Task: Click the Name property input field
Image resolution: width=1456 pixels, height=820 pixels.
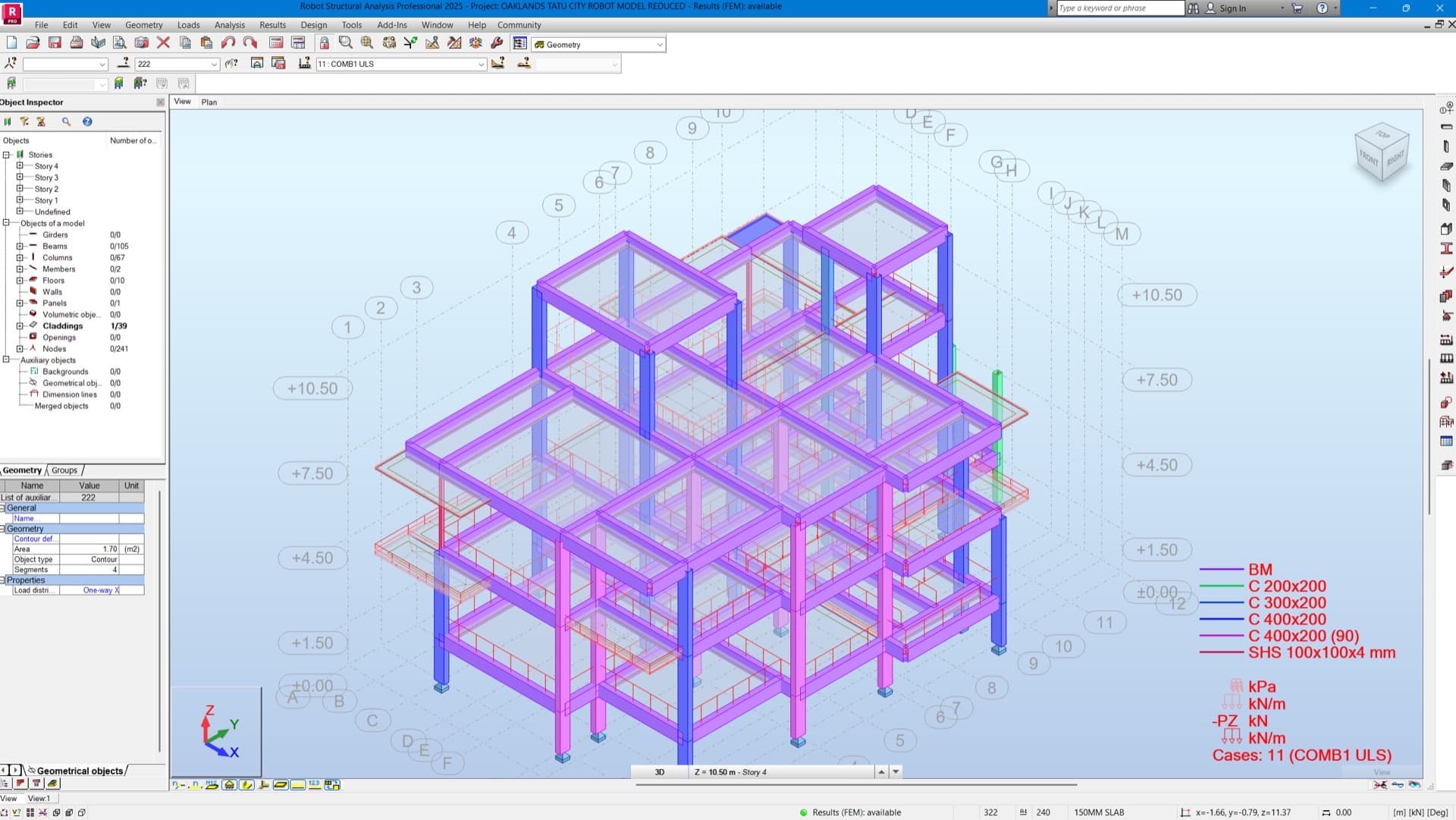Action: pyautogui.click(x=89, y=518)
